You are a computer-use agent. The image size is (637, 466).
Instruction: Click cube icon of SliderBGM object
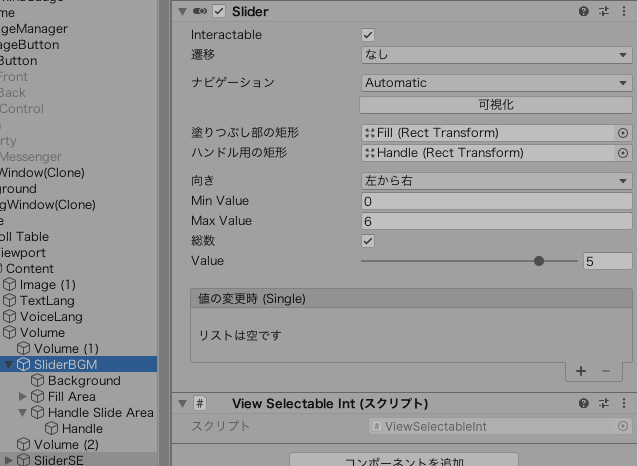[23, 364]
